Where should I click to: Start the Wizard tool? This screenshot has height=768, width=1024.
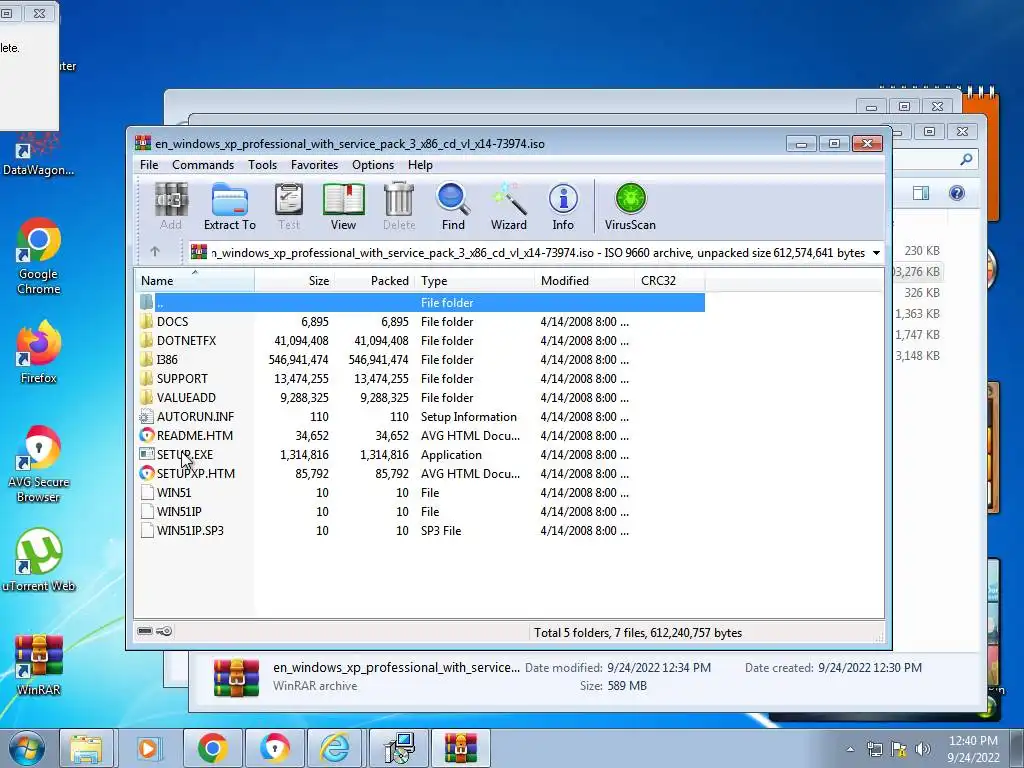pos(509,206)
